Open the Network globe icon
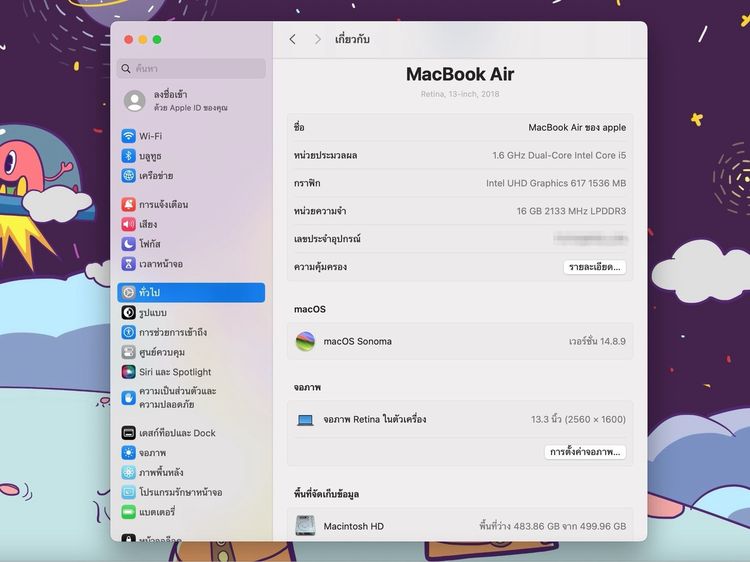This screenshot has width=750, height=562. [128, 176]
